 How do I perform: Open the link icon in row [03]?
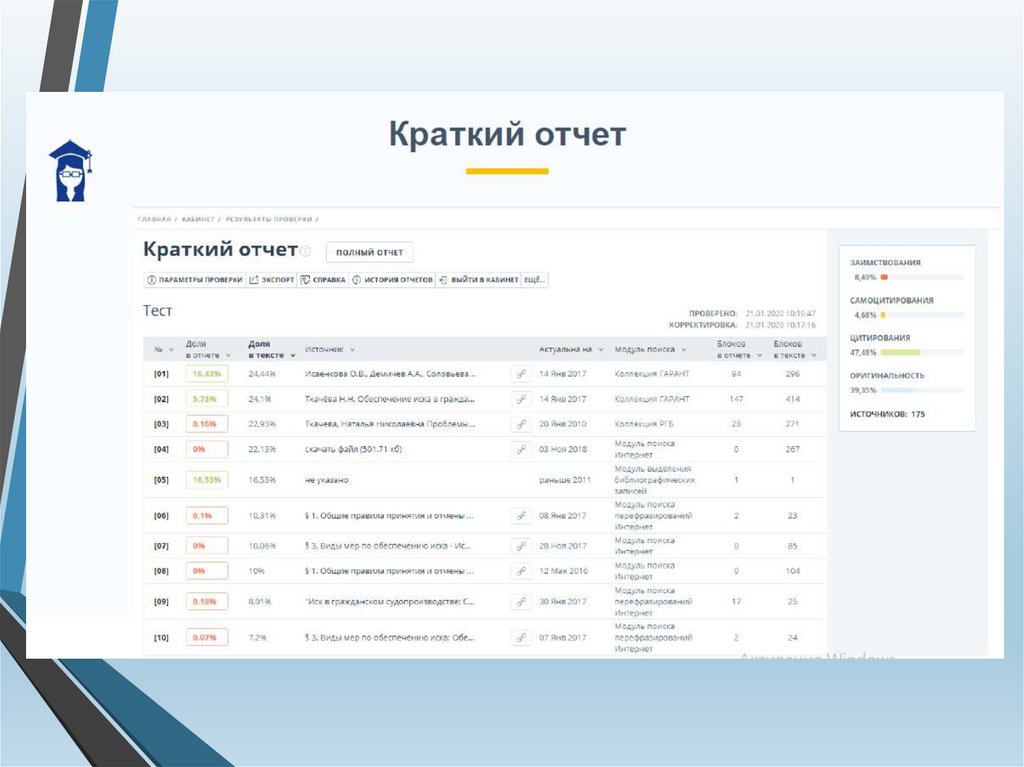click(521, 424)
